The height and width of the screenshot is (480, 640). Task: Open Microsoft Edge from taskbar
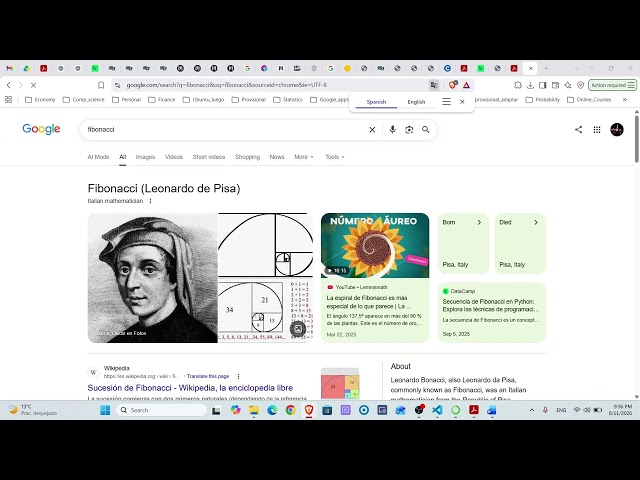tap(272, 410)
